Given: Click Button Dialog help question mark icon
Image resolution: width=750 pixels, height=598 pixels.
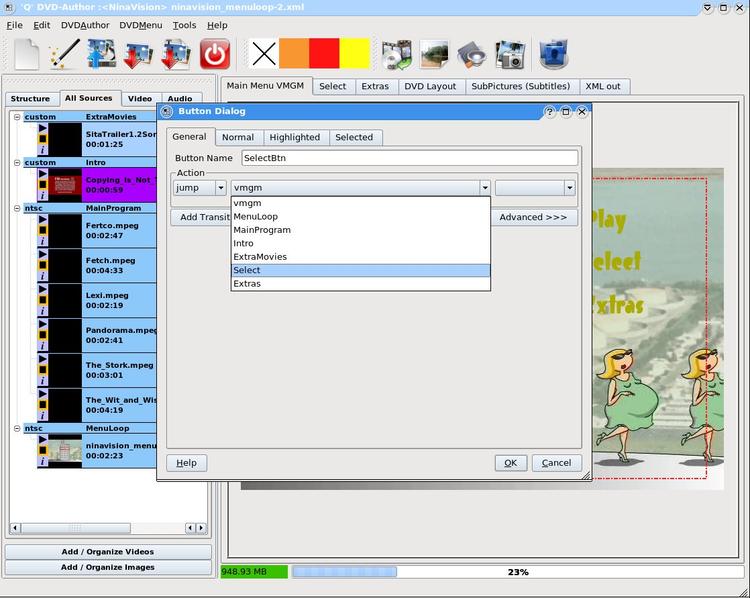Looking at the screenshot, I should click(550, 112).
